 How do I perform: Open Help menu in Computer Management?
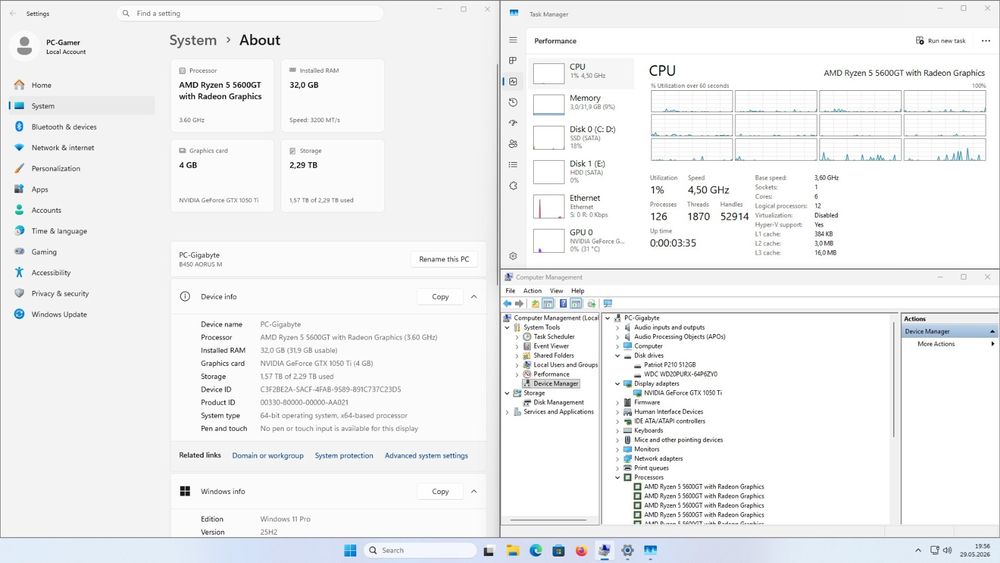[578, 291]
